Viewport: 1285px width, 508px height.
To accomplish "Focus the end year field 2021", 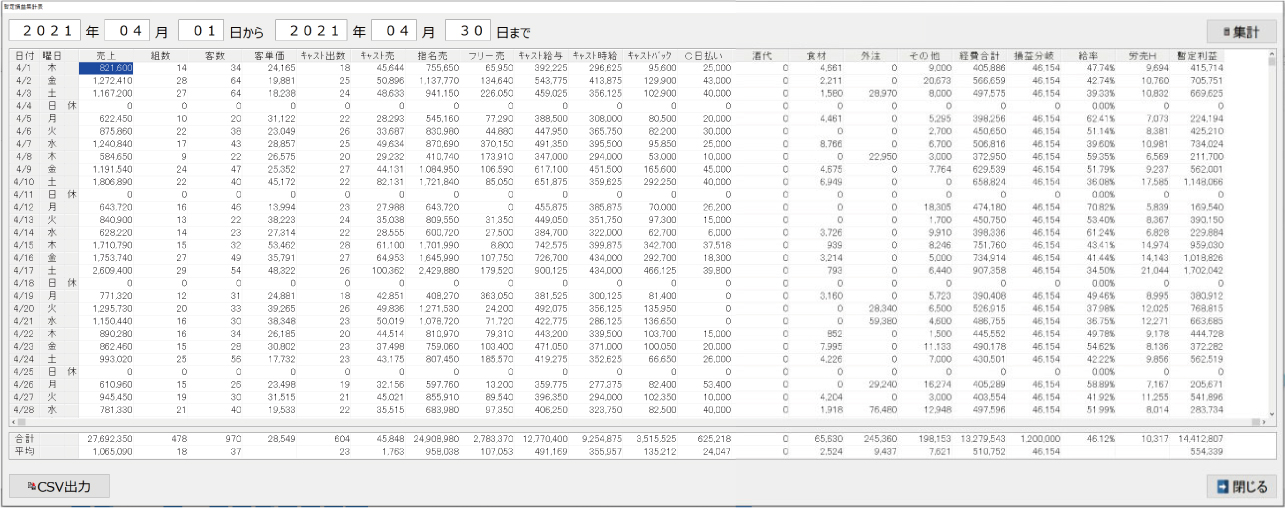I will click(x=311, y=31).
